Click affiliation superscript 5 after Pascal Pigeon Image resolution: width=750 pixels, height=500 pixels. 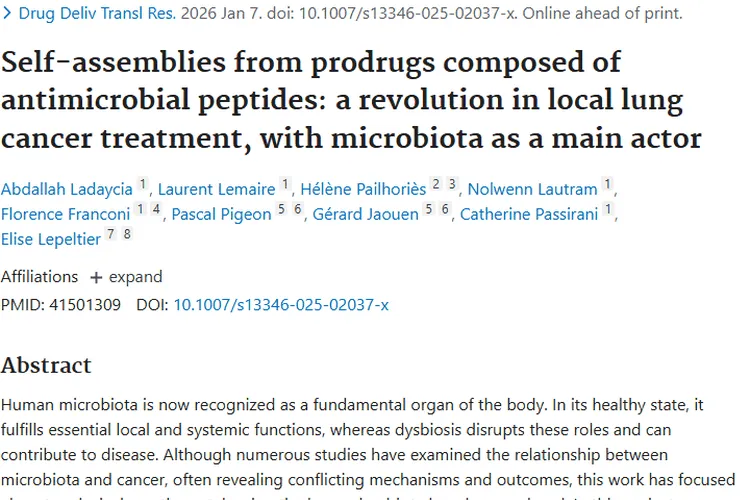click(282, 210)
